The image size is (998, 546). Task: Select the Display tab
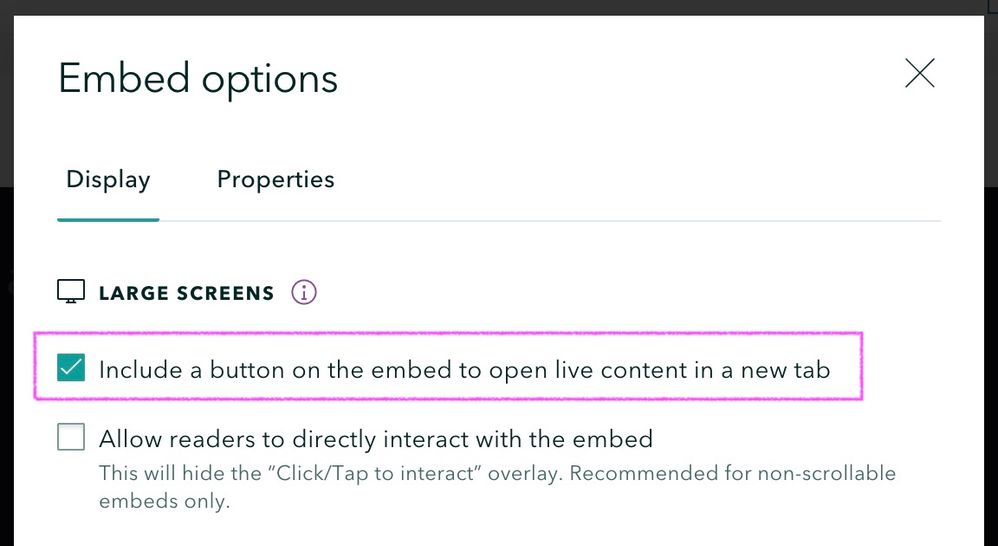point(108,180)
